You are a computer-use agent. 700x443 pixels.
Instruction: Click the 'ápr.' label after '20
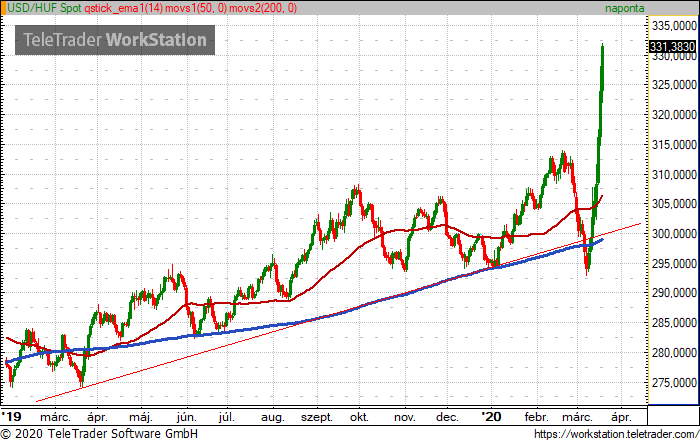click(621, 418)
